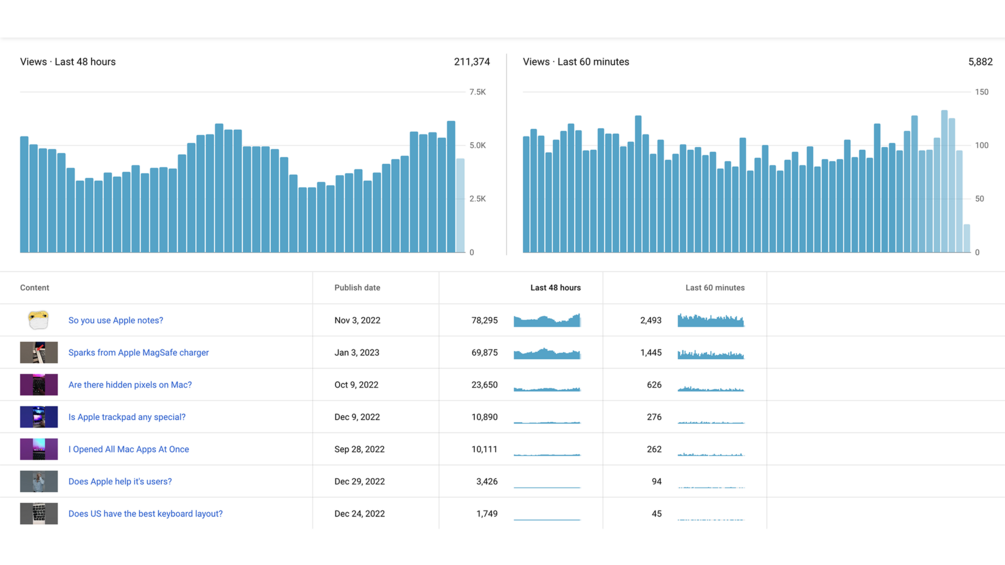Click the 276 last-hour value
The width and height of the screenshot is (1005, 565).
tap(654, 417)
